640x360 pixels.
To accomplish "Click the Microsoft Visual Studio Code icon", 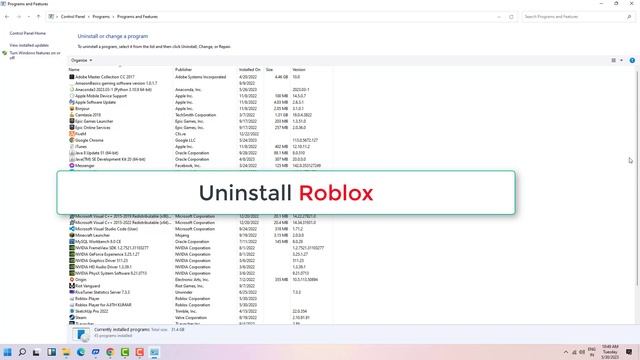I will tap(71, 229).
